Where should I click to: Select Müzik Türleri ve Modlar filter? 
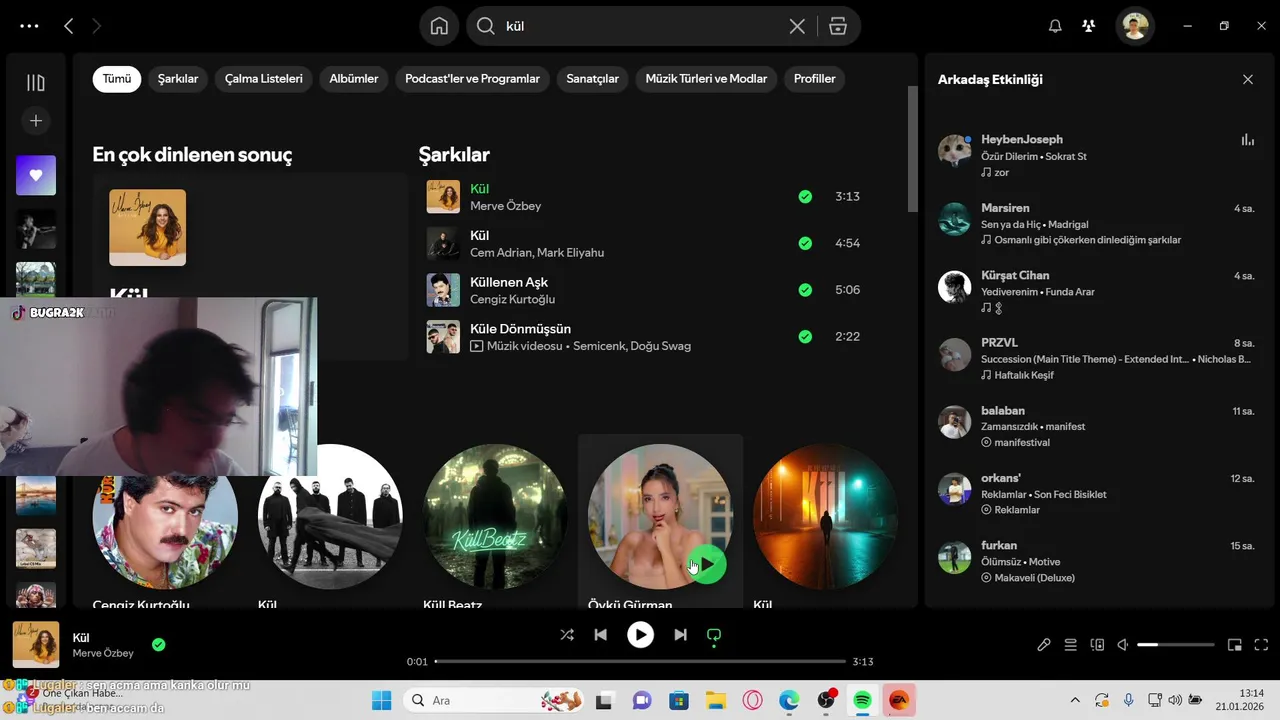tap(706, 79)
